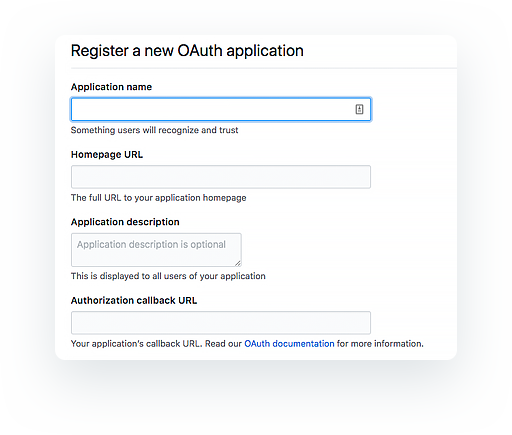
Task: Click the "for more information" text after the link
Action: pos(380,344)
